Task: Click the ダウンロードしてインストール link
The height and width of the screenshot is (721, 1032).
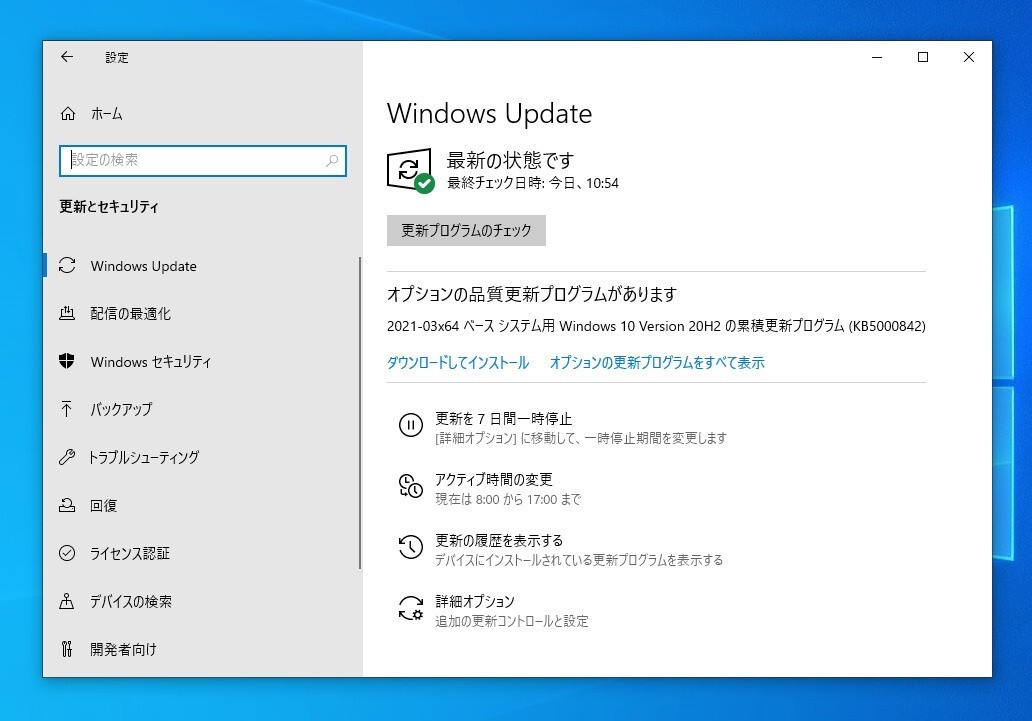Action: point(457,363)
